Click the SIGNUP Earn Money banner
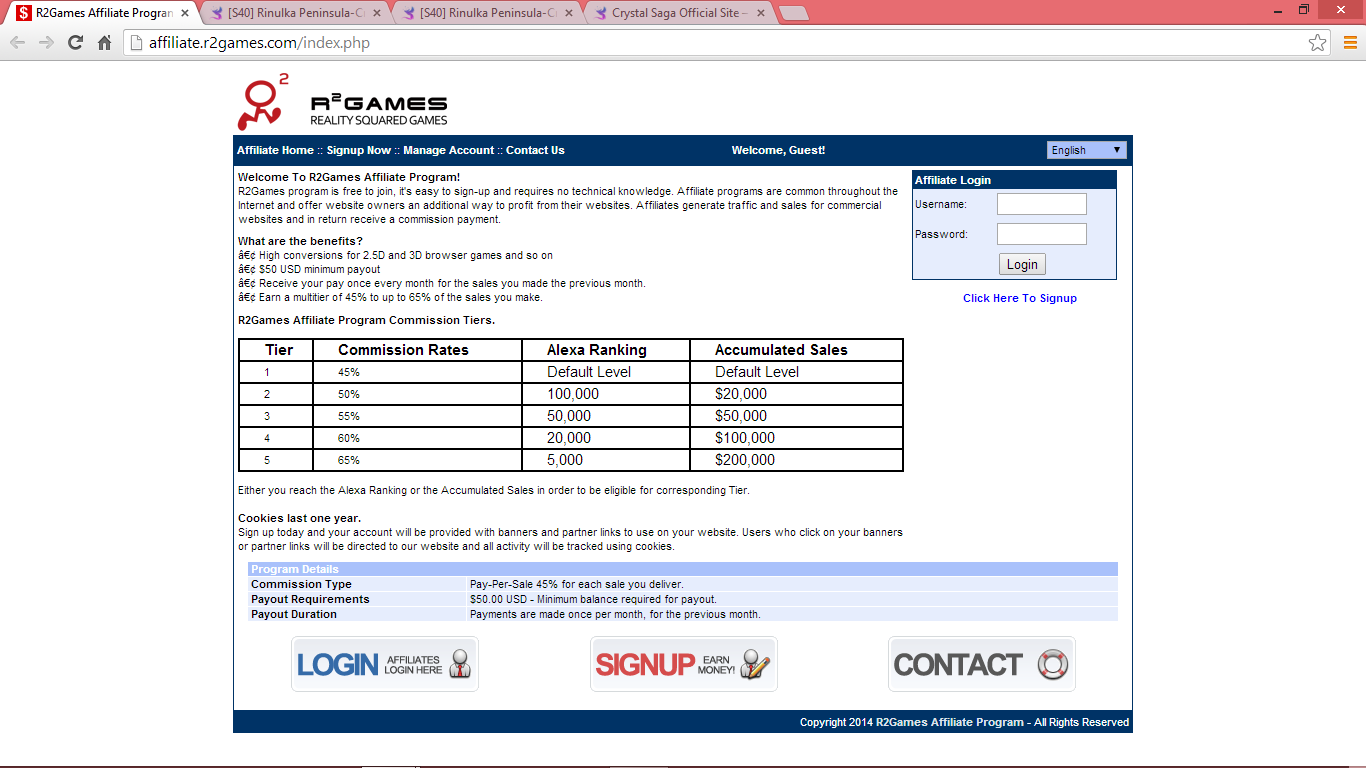Screen dimensions: 1366x768 [x=684, y=664]
